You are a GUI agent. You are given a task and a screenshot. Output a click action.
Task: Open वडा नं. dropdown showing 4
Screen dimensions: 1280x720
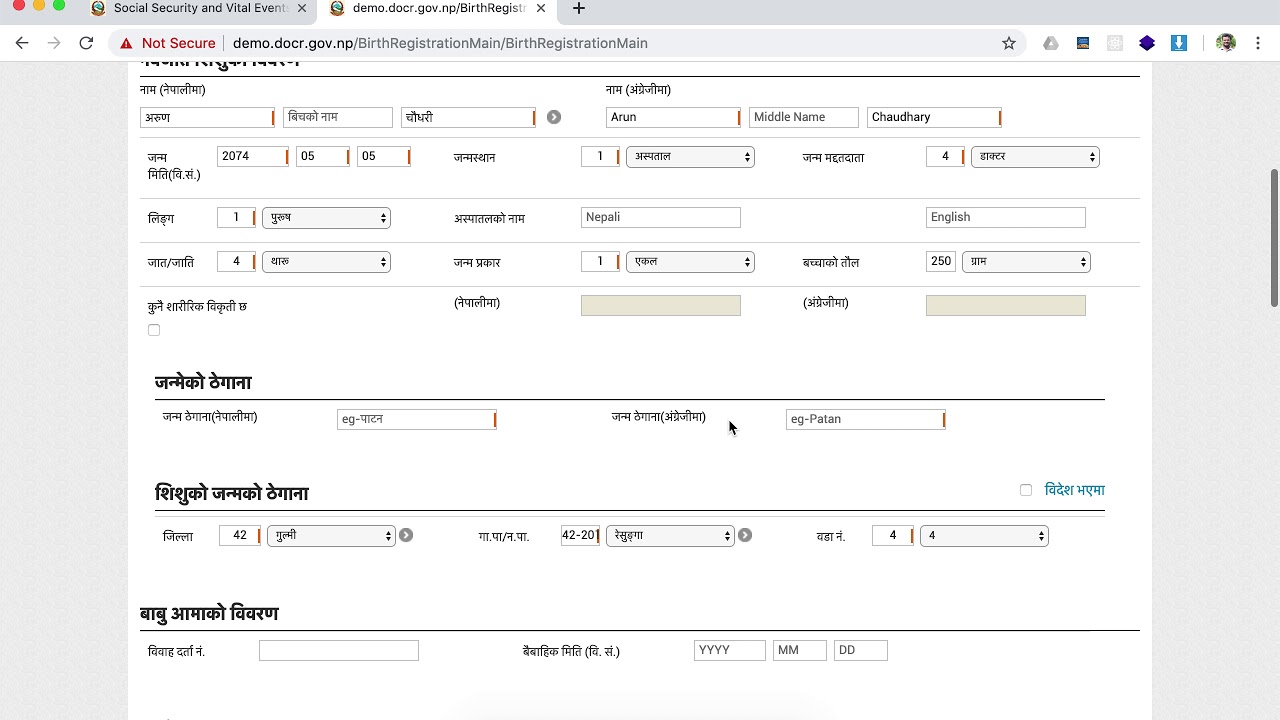click(x=984, y=536)
